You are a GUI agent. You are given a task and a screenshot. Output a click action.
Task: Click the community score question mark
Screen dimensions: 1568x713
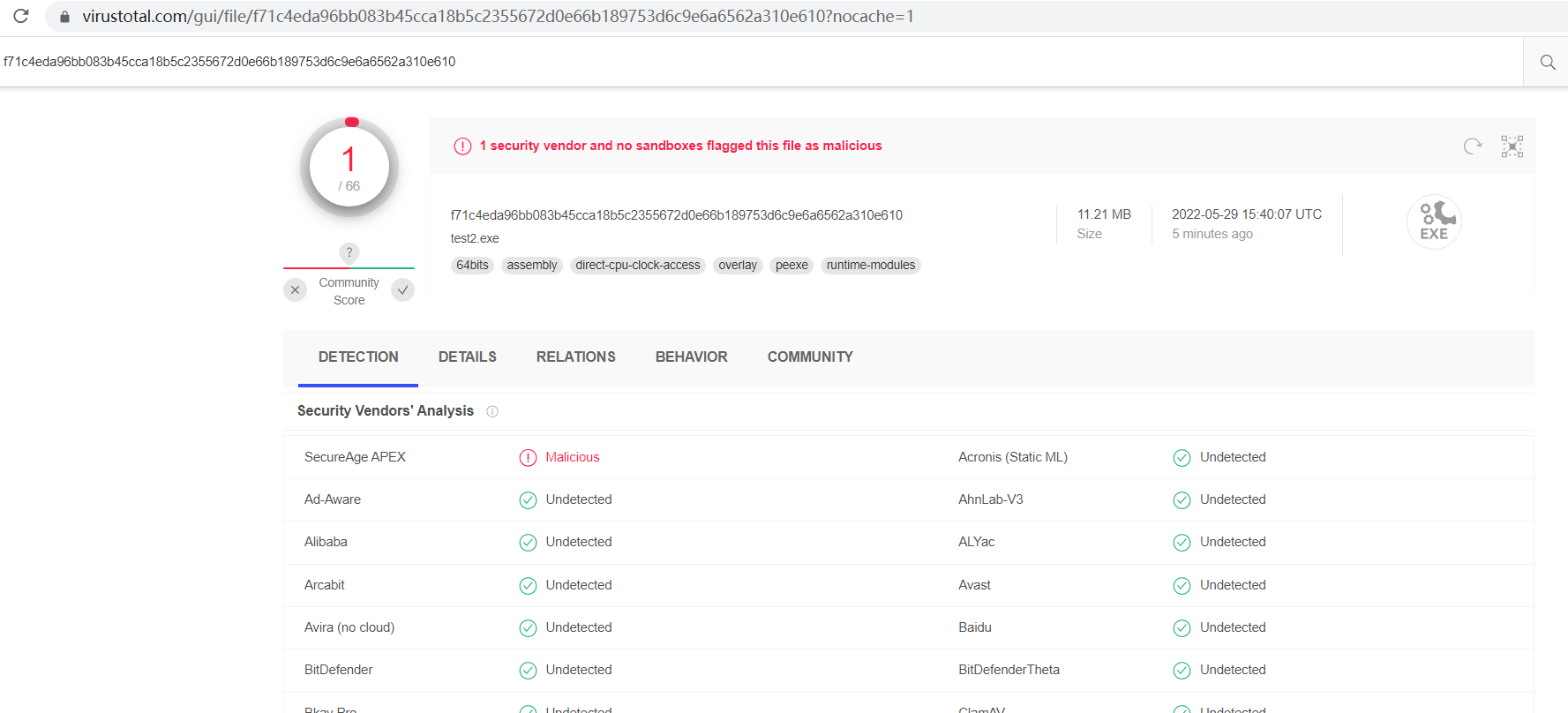(349, 252)
